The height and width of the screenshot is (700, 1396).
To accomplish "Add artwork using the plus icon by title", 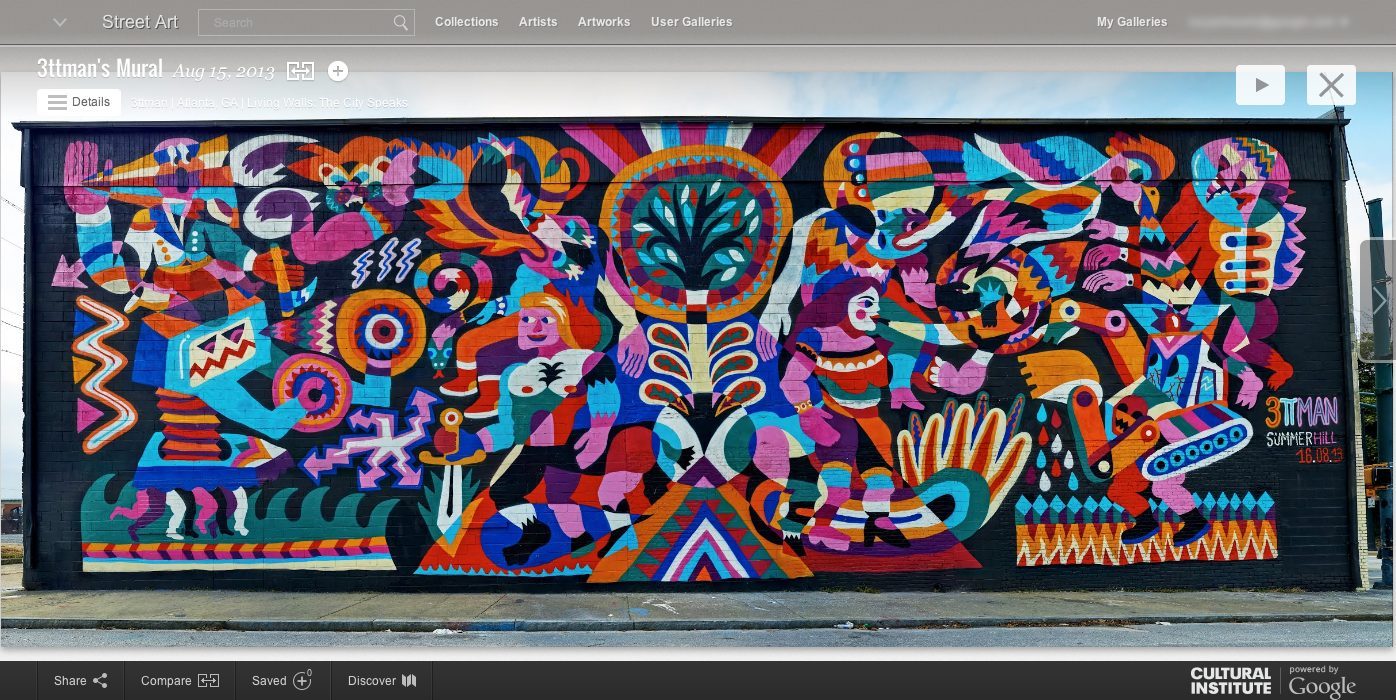I will [338, 71].
